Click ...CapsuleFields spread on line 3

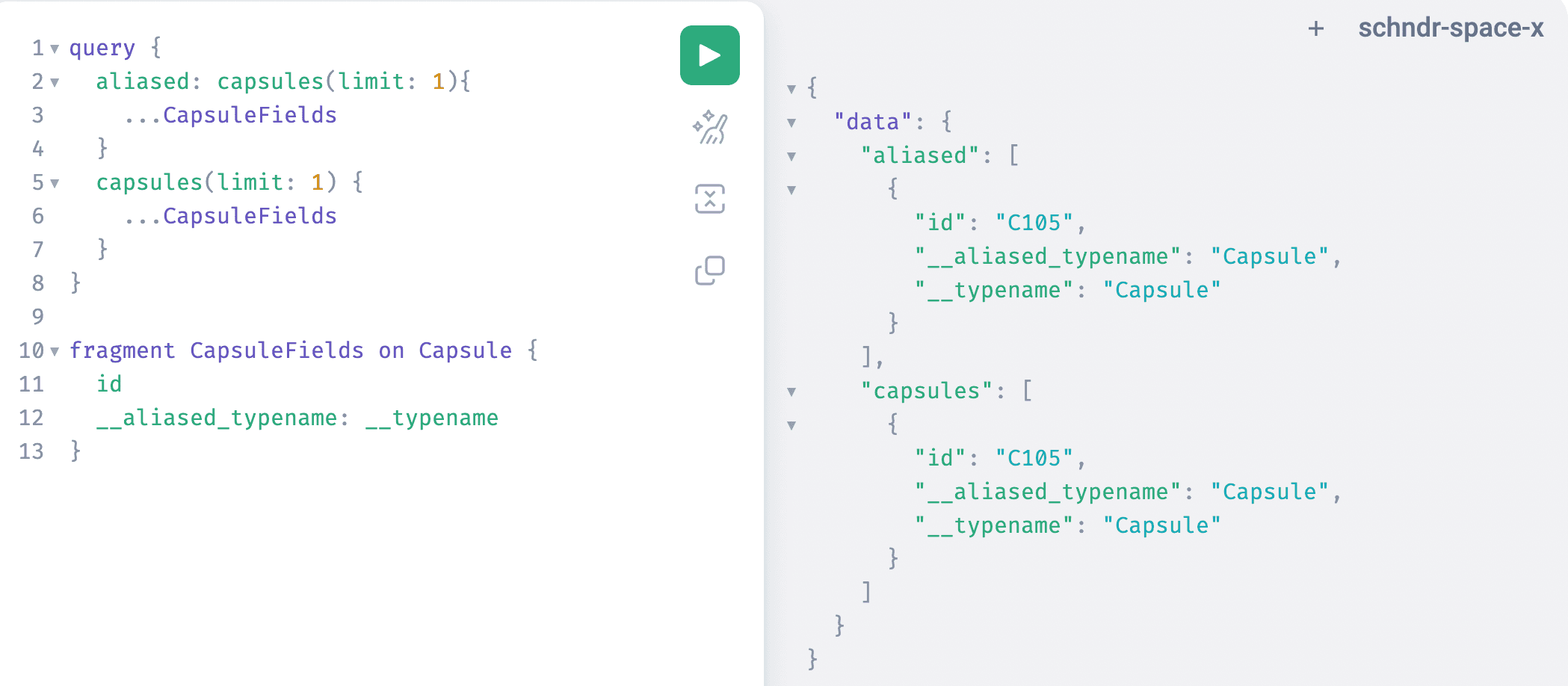tap(232, 115)
